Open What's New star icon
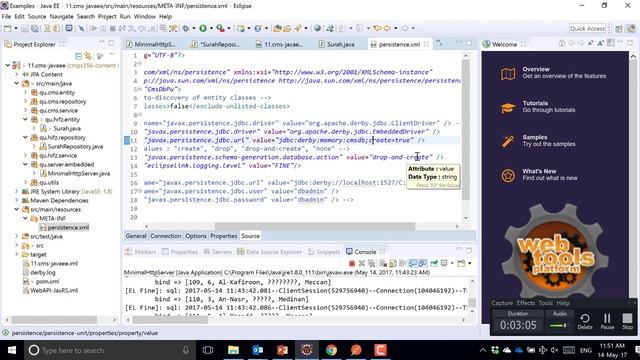The image size is (640, 360). (508, 176)
